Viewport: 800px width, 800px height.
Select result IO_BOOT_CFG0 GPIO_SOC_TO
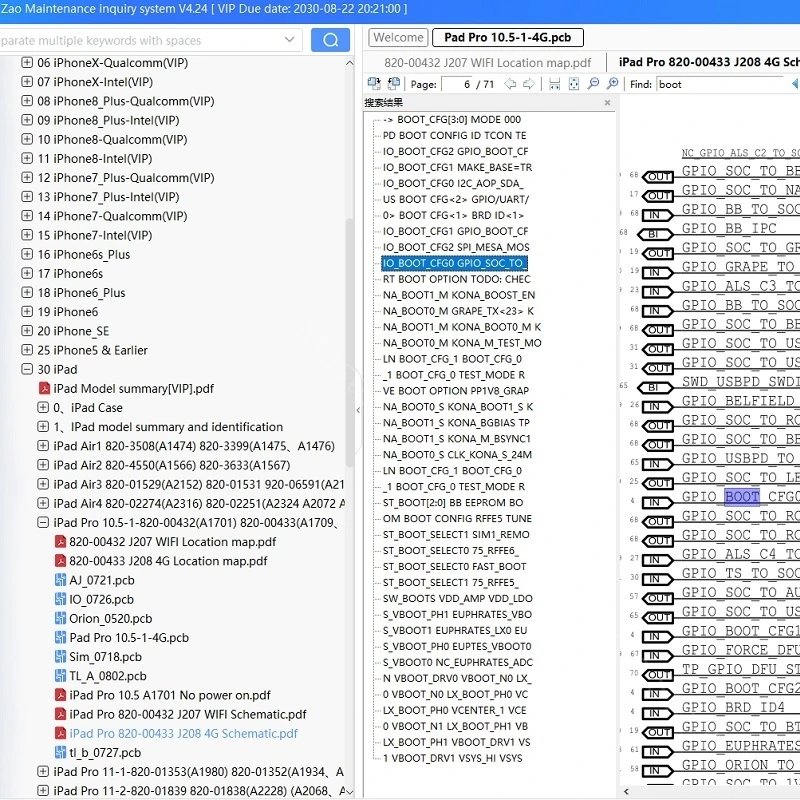(454, 263)
